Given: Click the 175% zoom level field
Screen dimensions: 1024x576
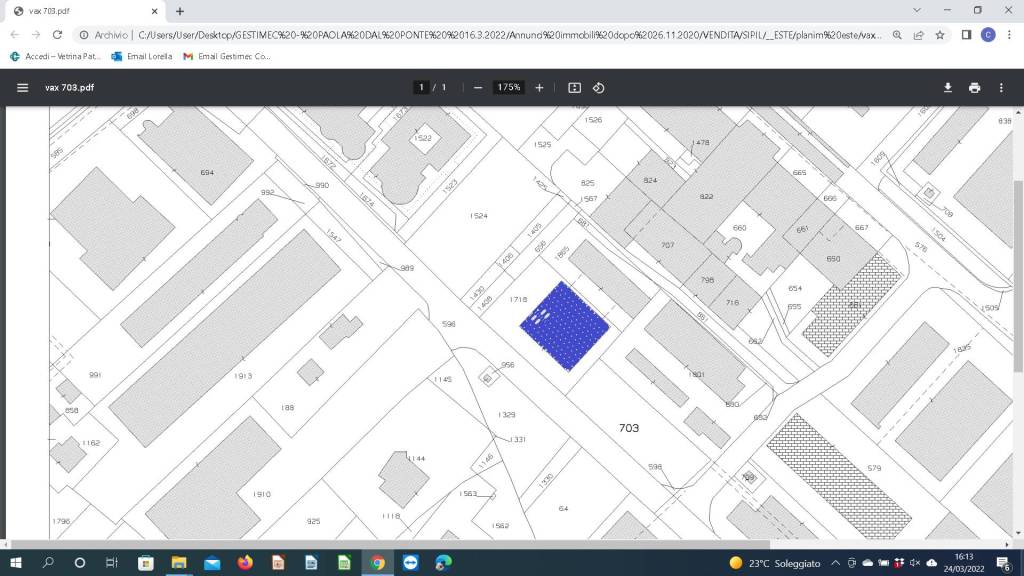Looking at the screenshot, I should coord(509,88).
